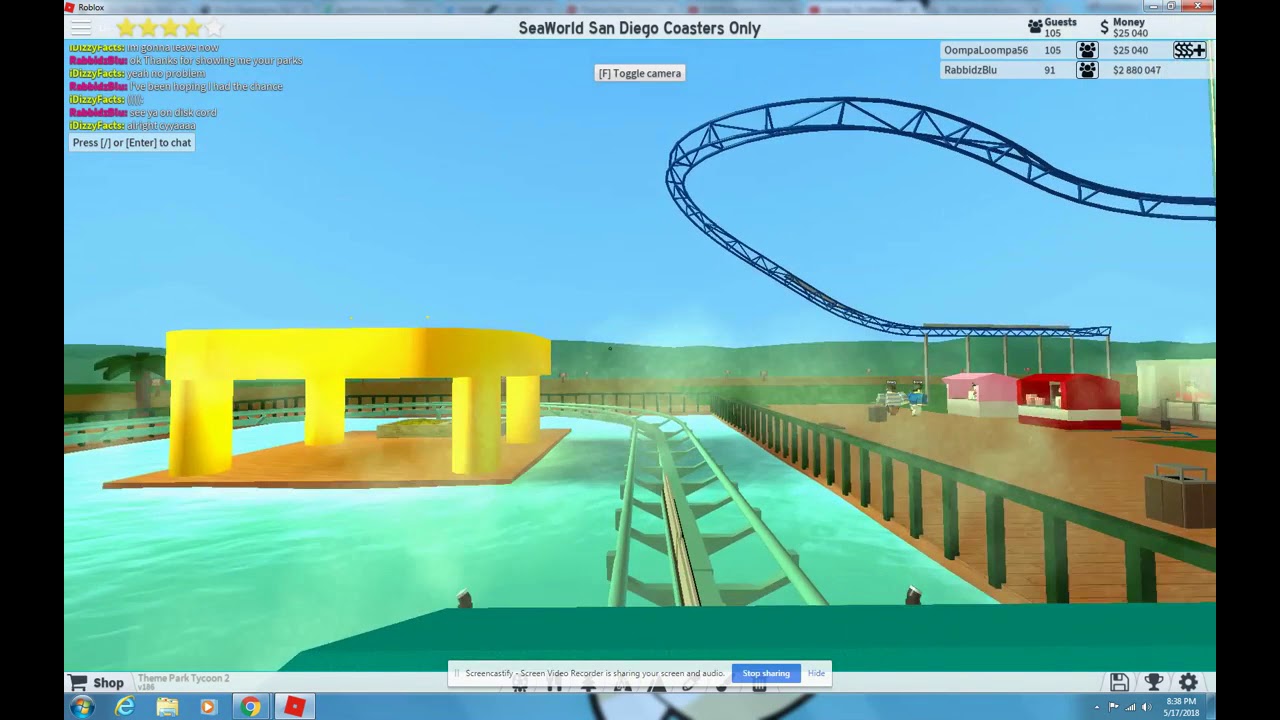Click the "$2 880 047" money value

(x=1136, y=70)
